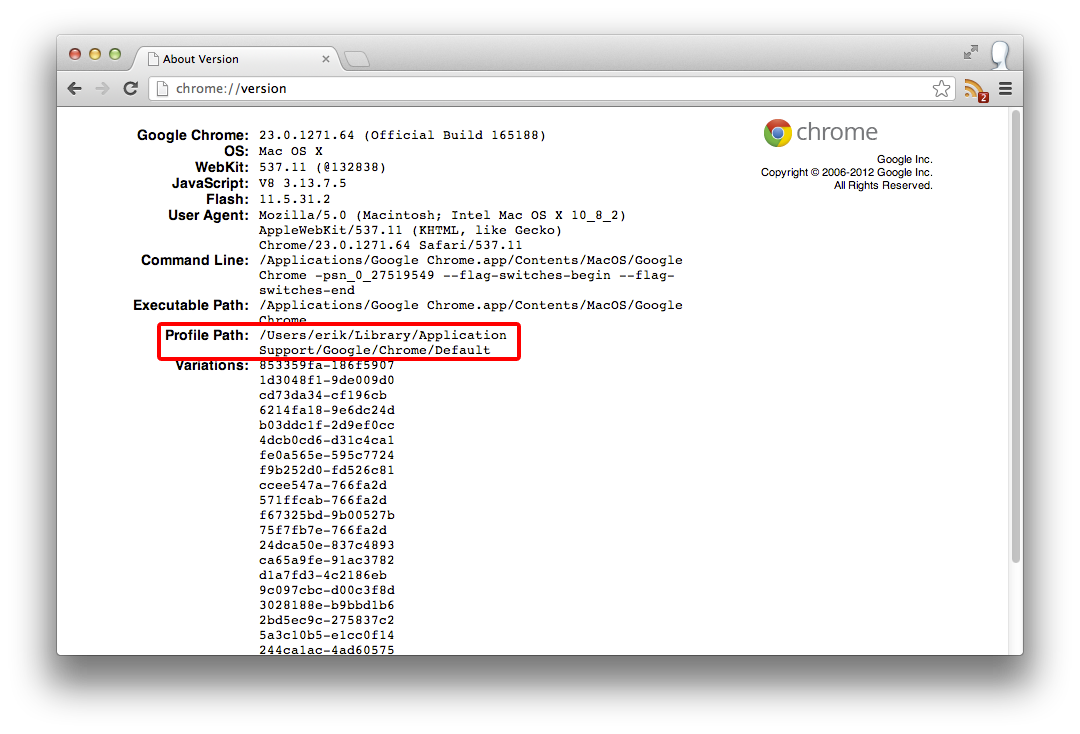Click the 'Executable Path:' label
Viewport: 1080px width, 734px height.
pyautogui.click(x=191, y=305)
